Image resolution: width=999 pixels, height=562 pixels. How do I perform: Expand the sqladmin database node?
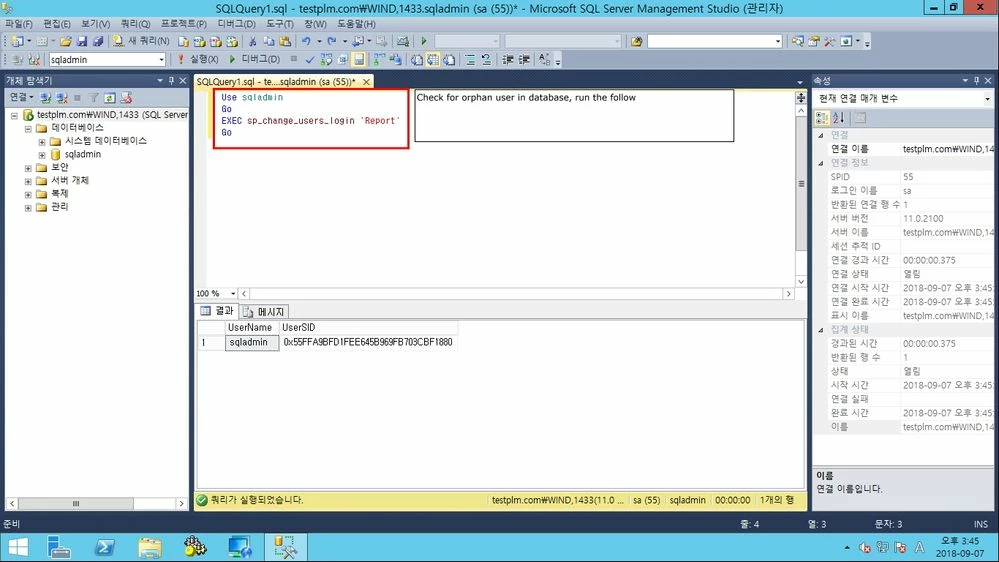pyautogui.click(x=42, y=155)
